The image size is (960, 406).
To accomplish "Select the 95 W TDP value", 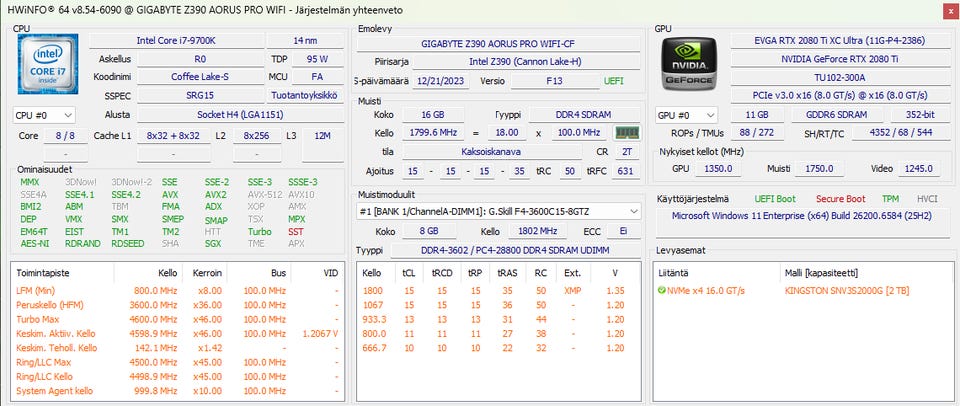I will tap(317, 59).
